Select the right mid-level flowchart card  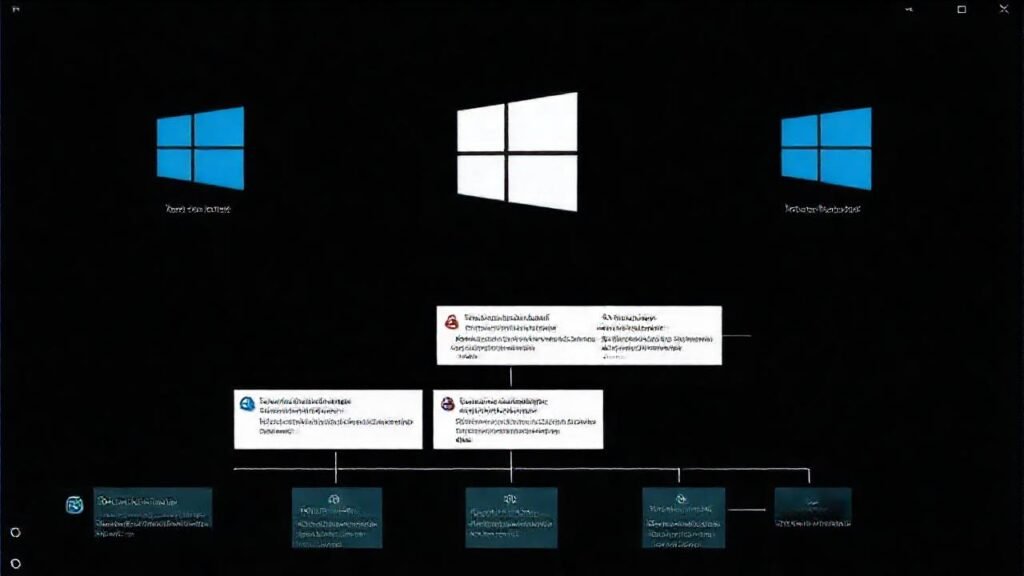click(x=518, y=420)
